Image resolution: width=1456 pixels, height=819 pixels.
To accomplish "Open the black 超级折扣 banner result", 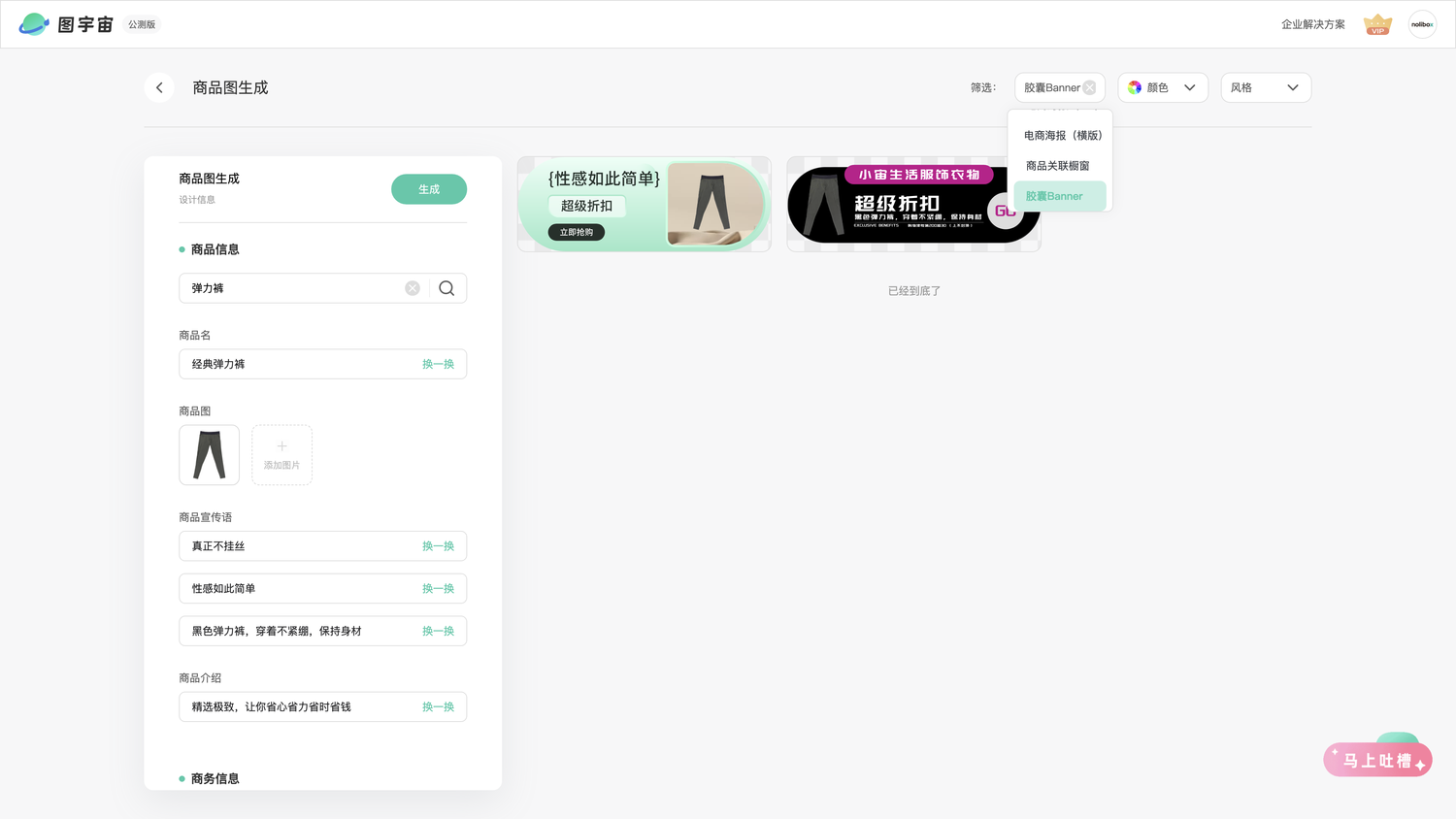I will (913, 205).
